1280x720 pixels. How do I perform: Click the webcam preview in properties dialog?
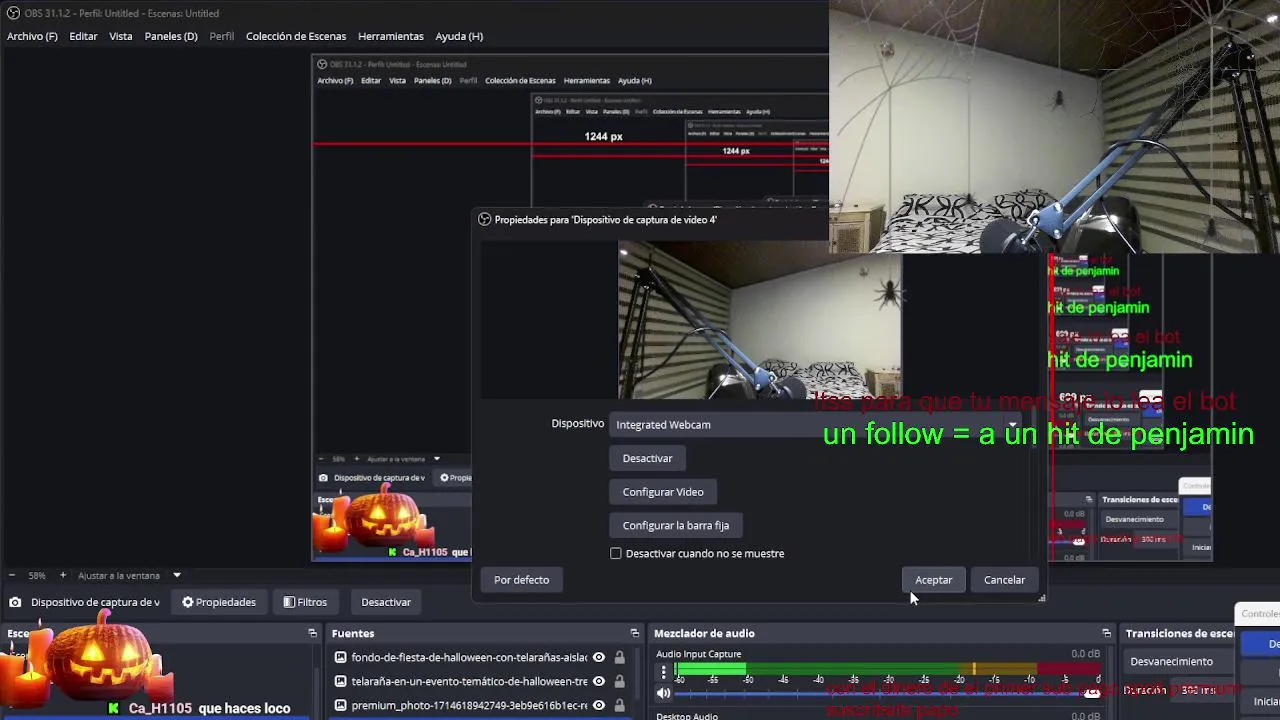click(x=760, y=320)
